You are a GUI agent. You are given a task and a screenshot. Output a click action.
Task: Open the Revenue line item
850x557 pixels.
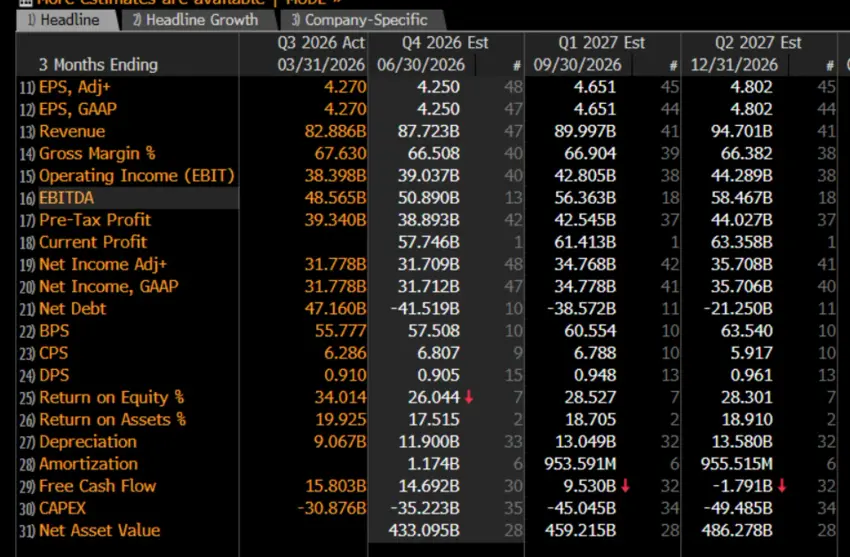click(72, 131)
